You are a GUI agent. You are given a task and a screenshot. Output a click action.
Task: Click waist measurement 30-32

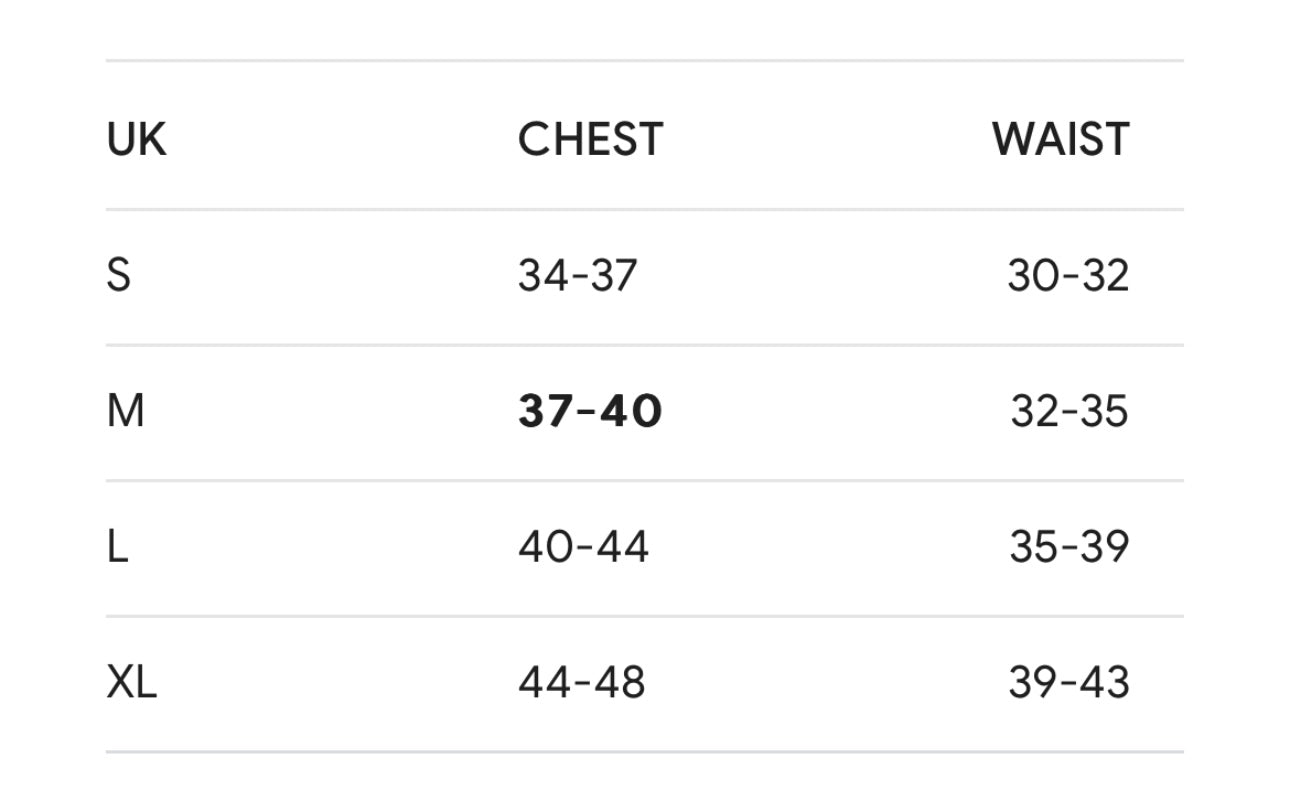tap(1068, 275)
